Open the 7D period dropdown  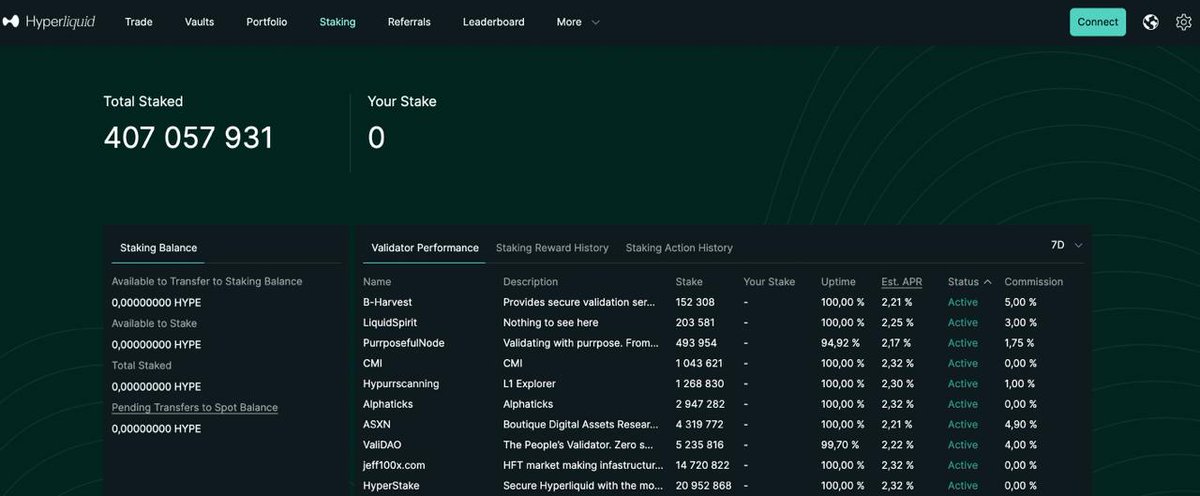pyautogui.click(x=1067, y=245)
